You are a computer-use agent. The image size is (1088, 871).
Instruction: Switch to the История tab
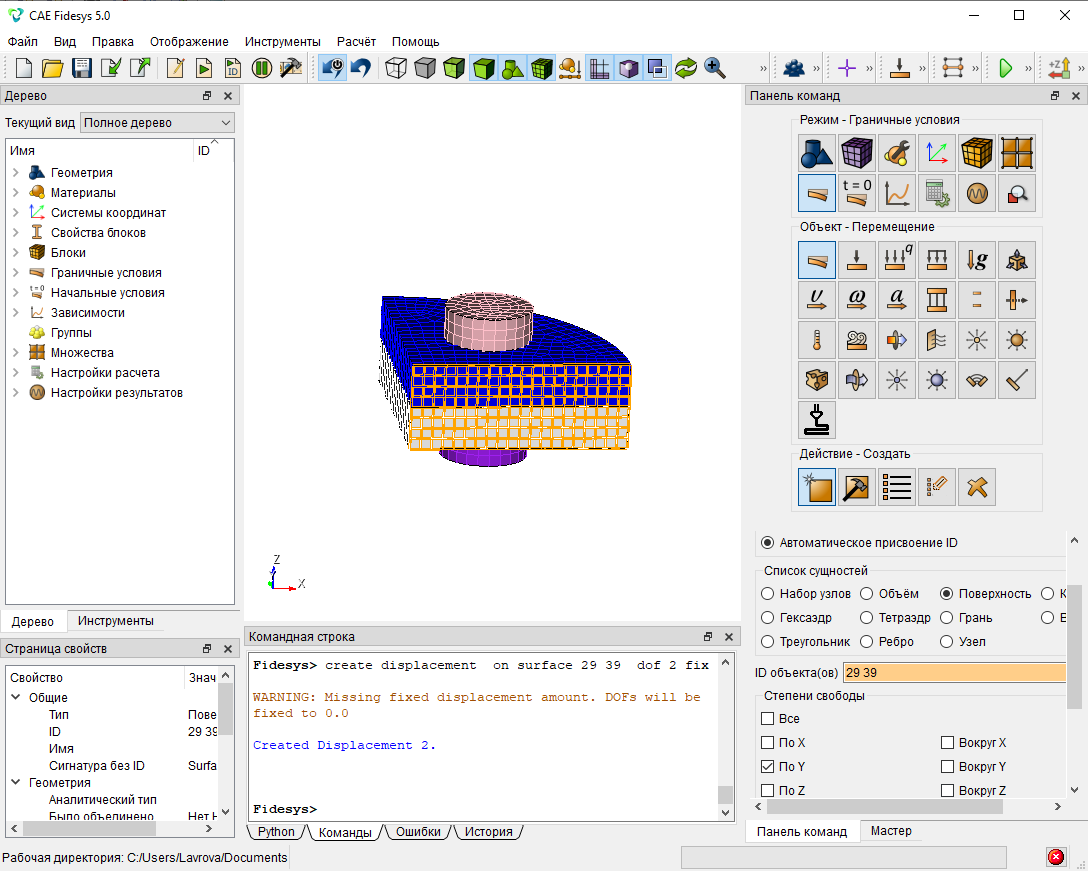[488, 831]
